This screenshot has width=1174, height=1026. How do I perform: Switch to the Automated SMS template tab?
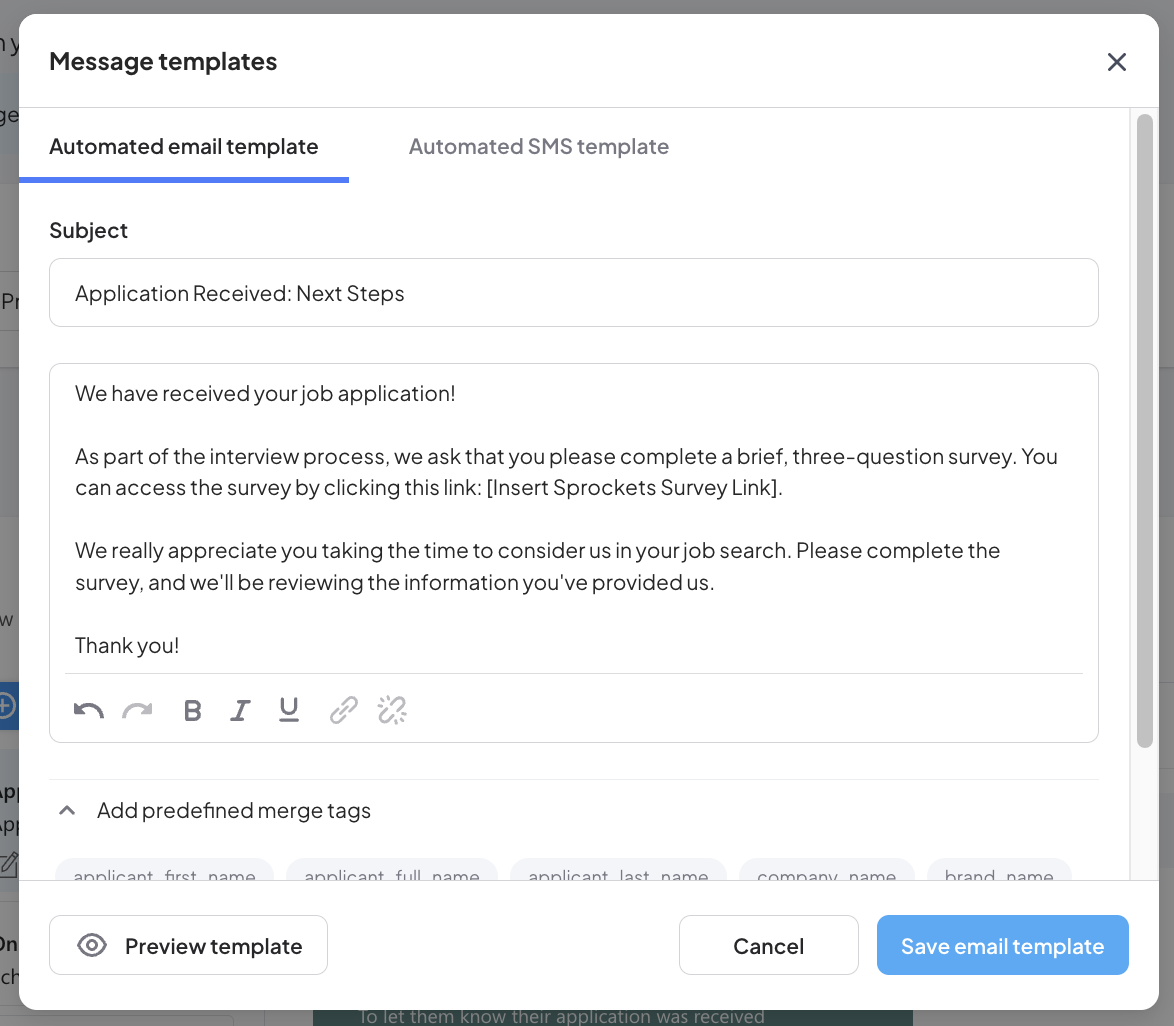pos(539,146)
